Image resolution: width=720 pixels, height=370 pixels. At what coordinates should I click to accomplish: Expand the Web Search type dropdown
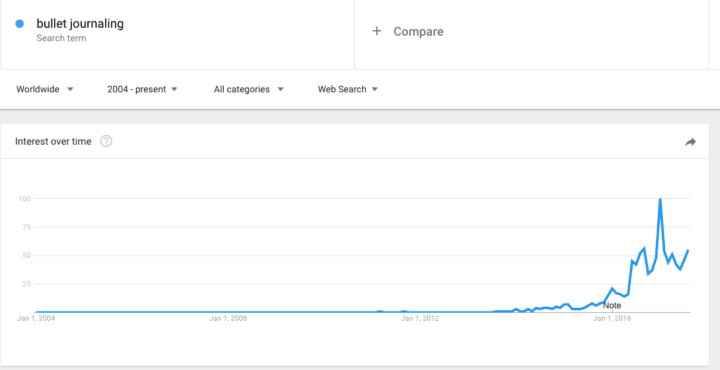(x=348, y=90)
